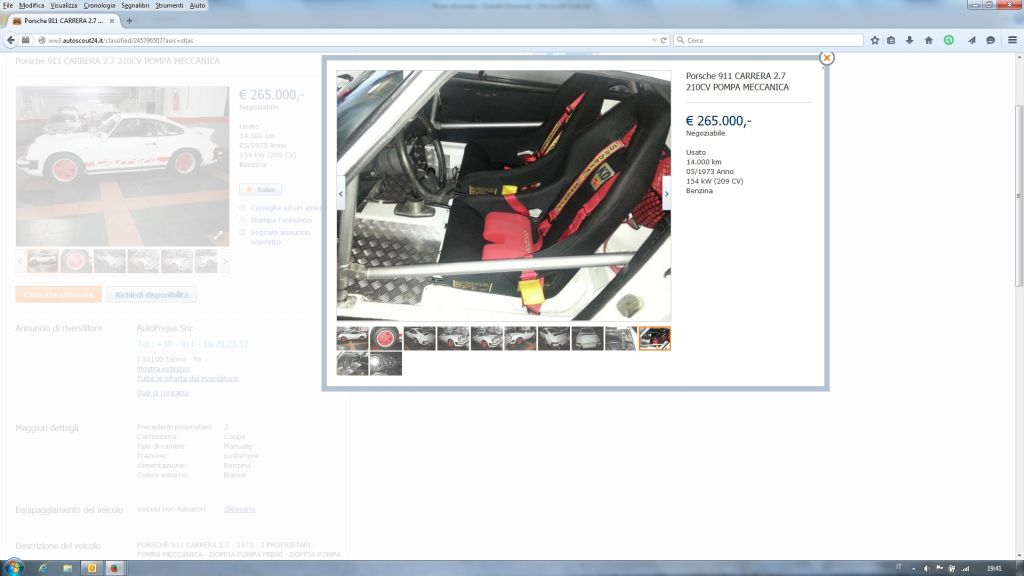Click the Segnala annuncio scorretto link
The width and height of the screenshot is (1024, 576).
point(280,236)
